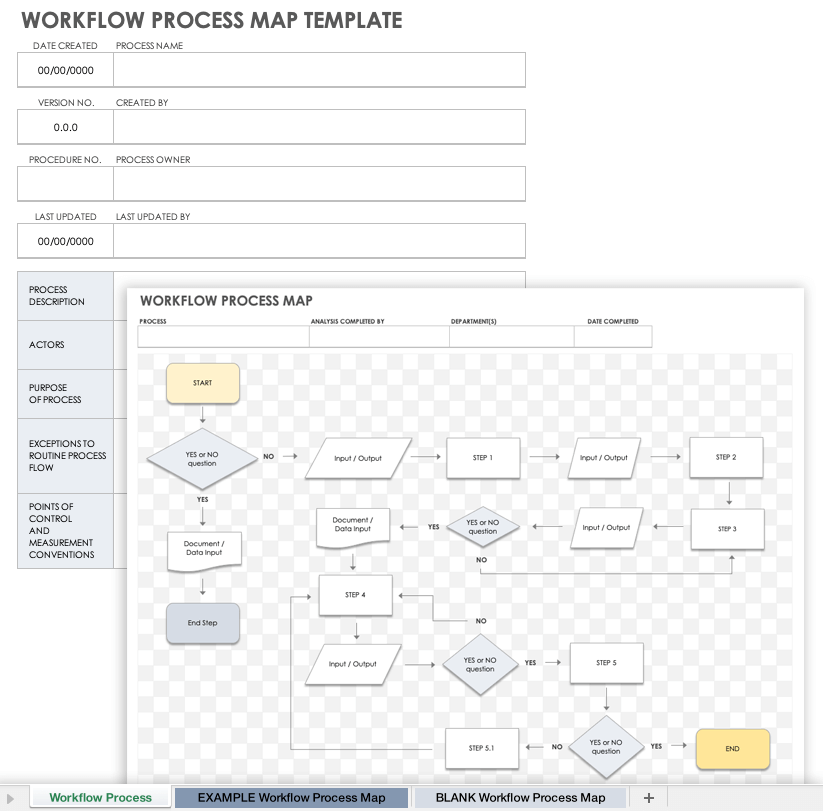Viewport: 823px width, 811px height.
Task: Click the NO label right of STEP 5.1
Action: click(x=557, y=747)
